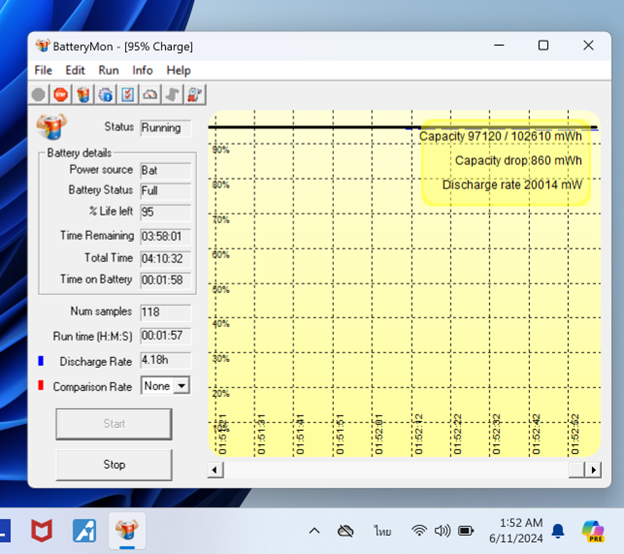Open notifications bell icon
Screen dimensions: 624x554
coord(558,531)
